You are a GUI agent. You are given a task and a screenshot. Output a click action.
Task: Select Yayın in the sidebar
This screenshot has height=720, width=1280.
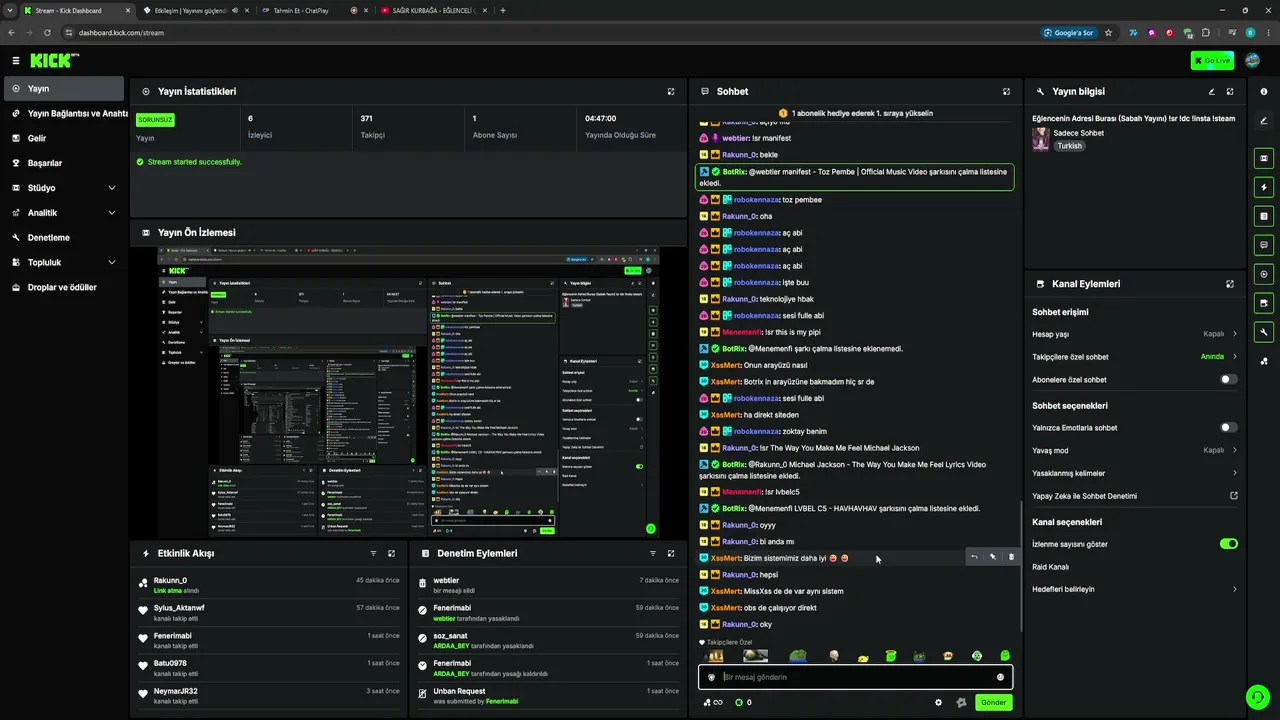pyautogui.click(x=64, y=89)
